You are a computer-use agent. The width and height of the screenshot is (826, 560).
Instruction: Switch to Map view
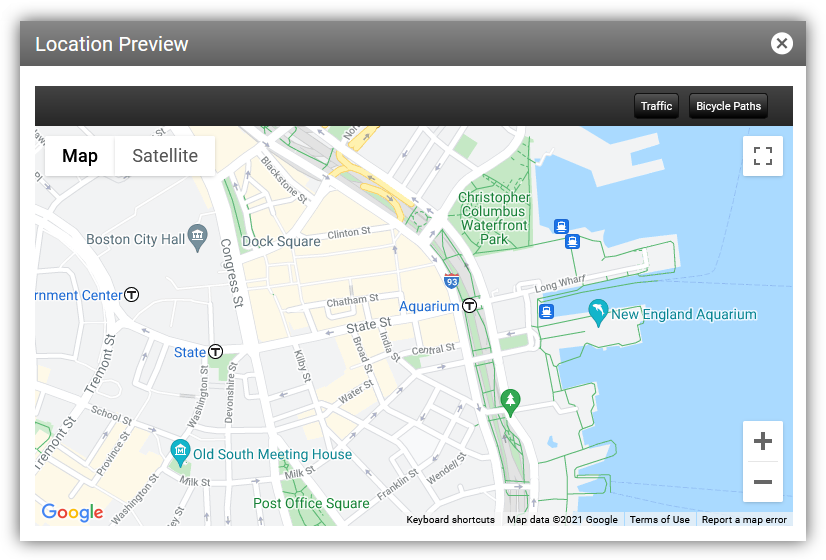80,156
